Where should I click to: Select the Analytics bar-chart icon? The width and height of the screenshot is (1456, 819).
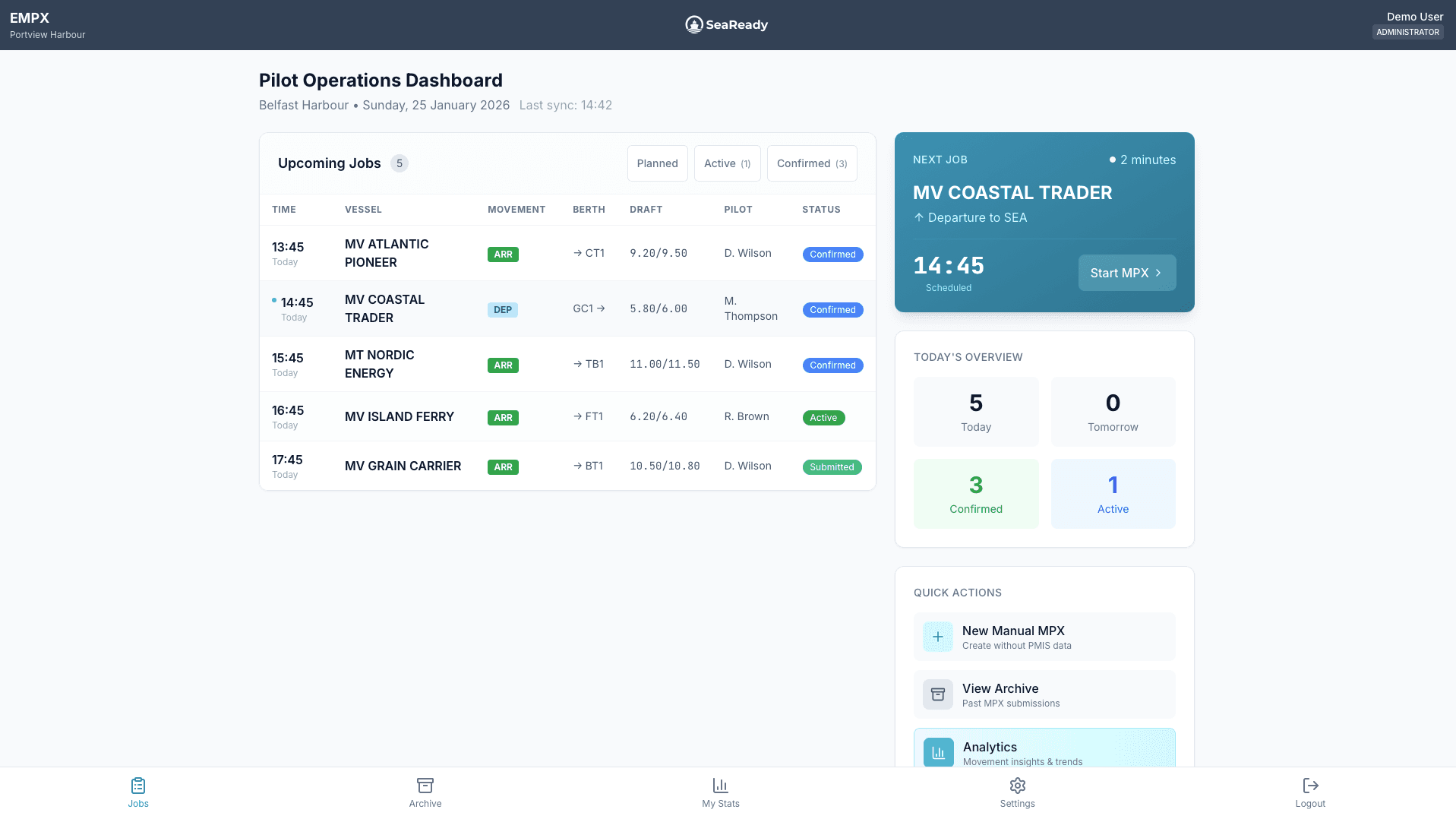coord(937,752)
